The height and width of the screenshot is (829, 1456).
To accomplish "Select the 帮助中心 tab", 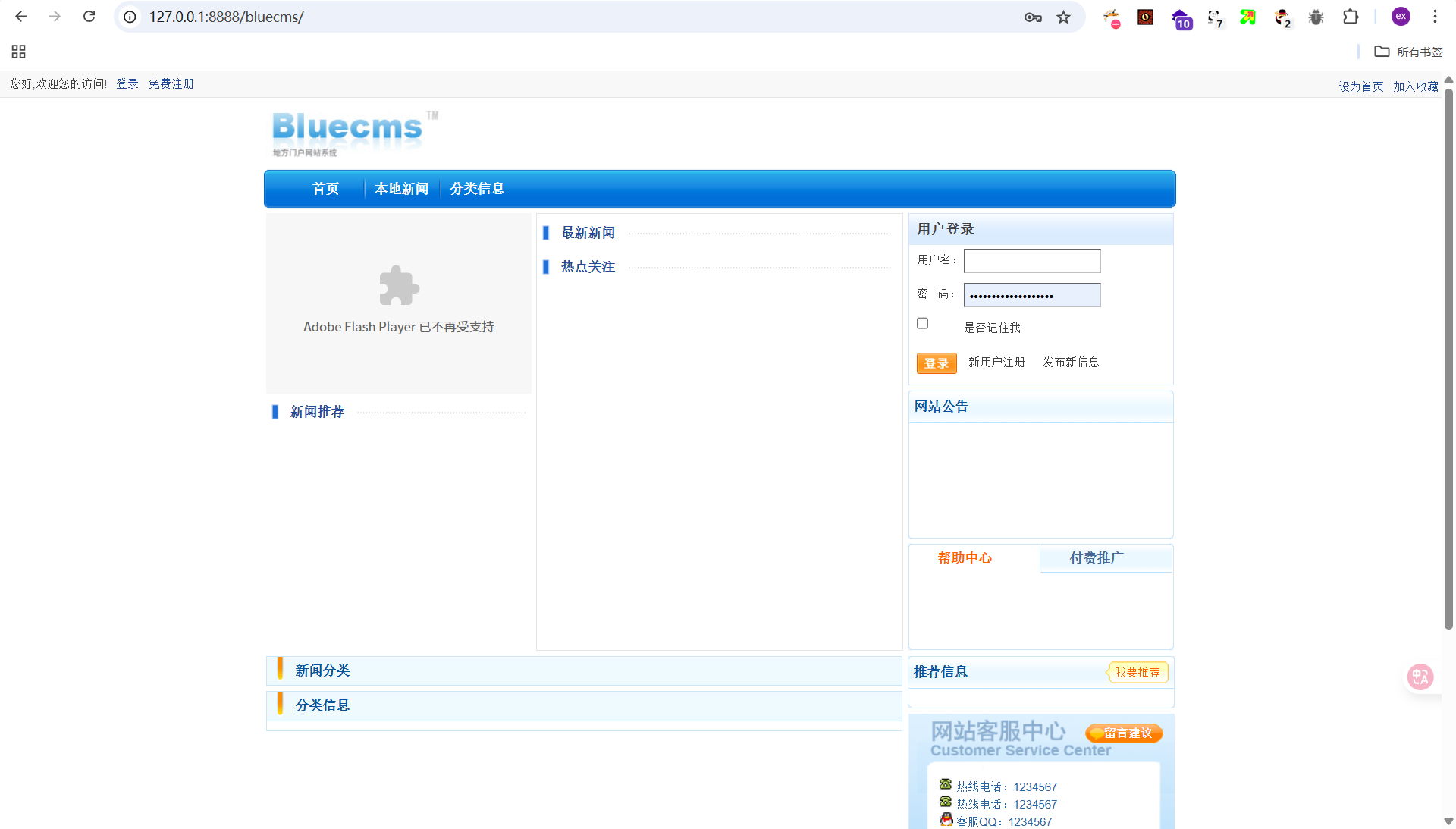I will [x=965, y=558].
